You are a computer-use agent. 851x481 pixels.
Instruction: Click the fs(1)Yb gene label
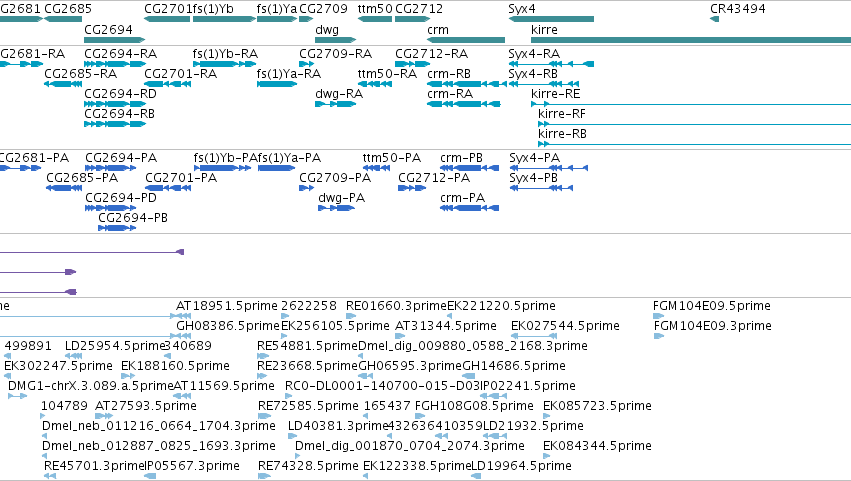pos(213,9)
